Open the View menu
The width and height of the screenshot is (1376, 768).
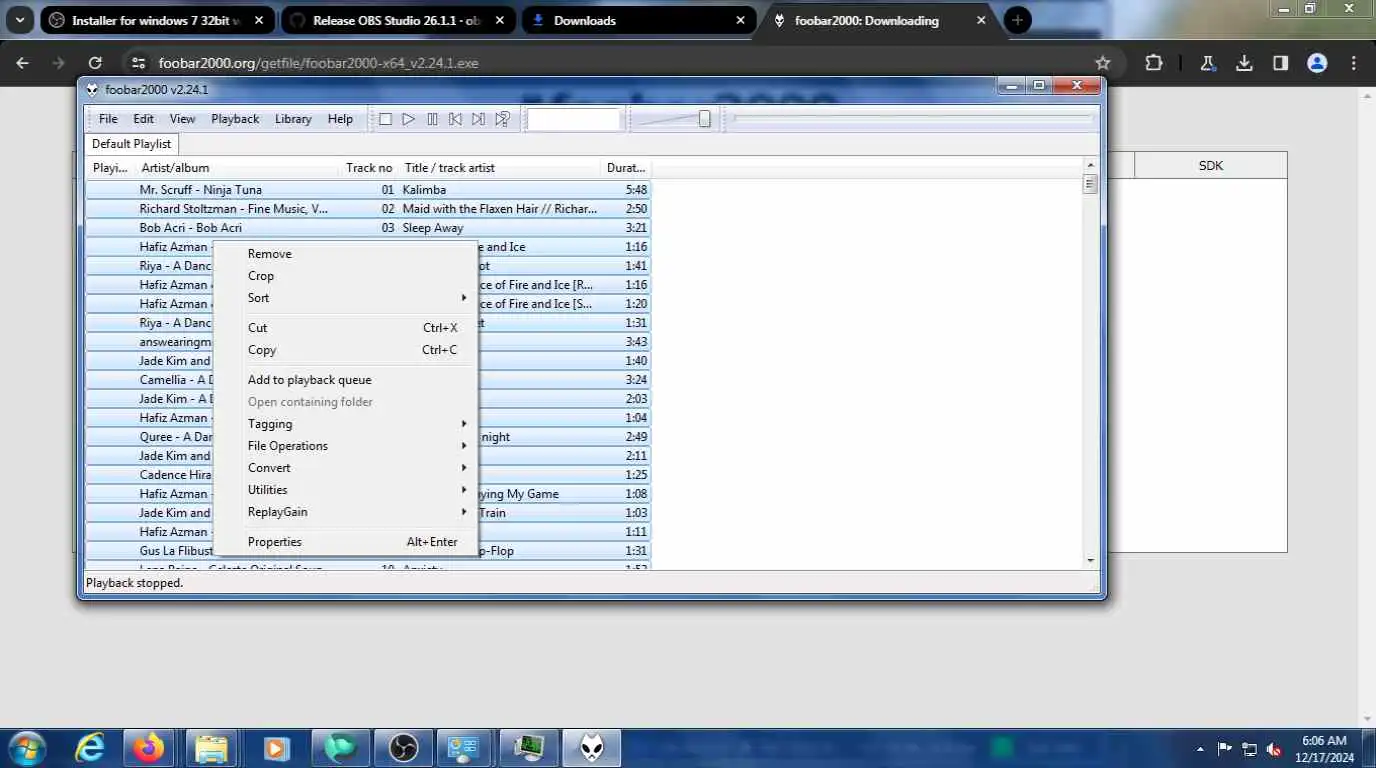182,119
